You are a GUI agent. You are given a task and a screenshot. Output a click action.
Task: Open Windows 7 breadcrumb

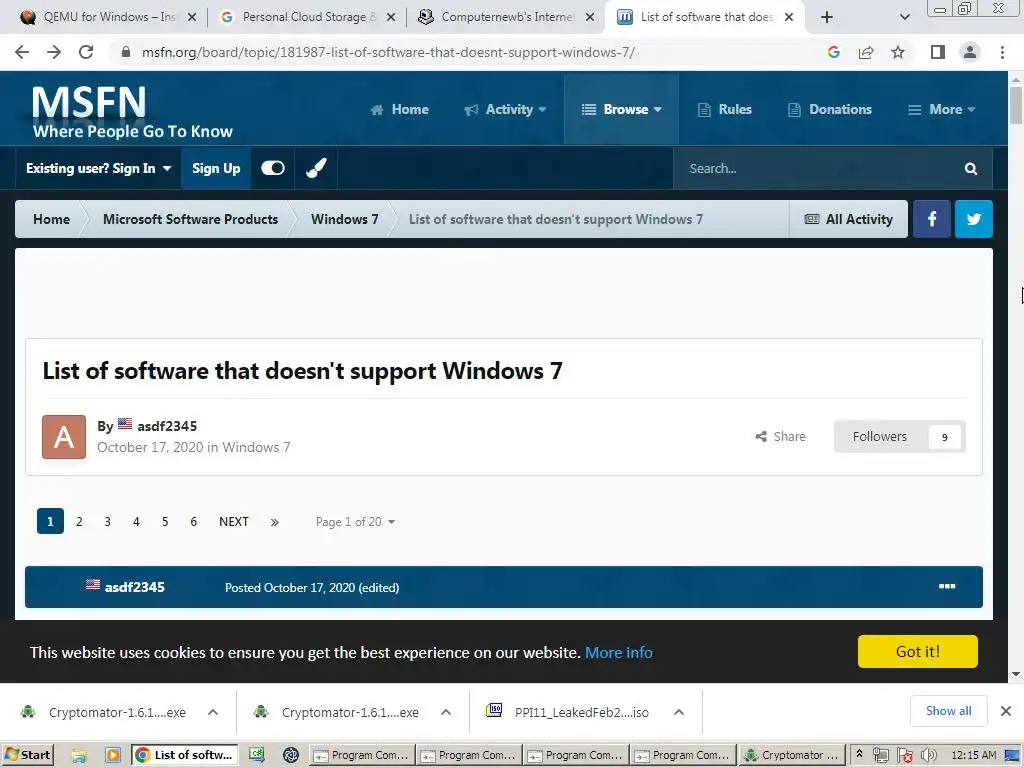click(x=344, y=219)
